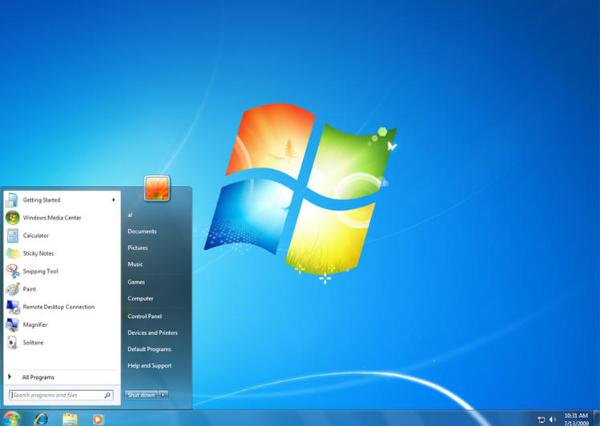Open the Documents library
The image size is (600, 426).
pos(142,232)
